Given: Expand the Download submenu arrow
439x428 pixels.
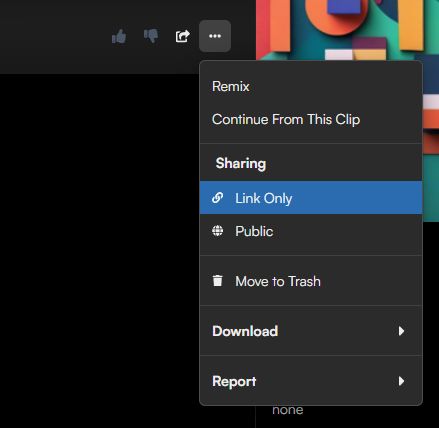Looking at the screenshot, I should click(401, 331).
